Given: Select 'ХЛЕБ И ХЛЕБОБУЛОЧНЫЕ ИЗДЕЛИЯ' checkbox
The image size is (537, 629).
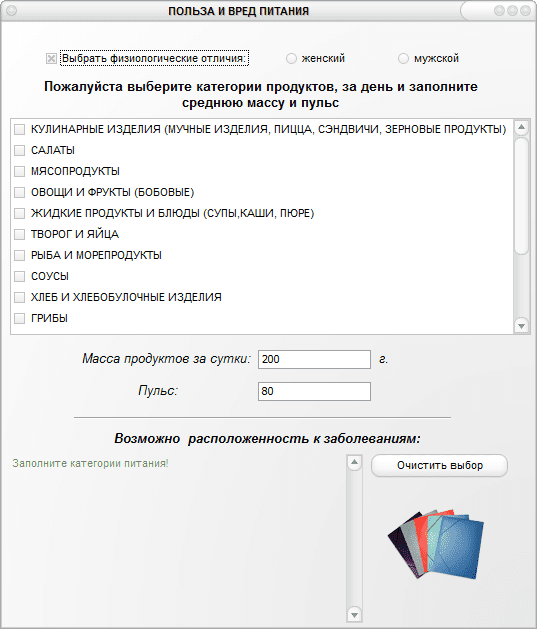Looking at the screenshot, I should pyautogui.click(x=19, y=297).
